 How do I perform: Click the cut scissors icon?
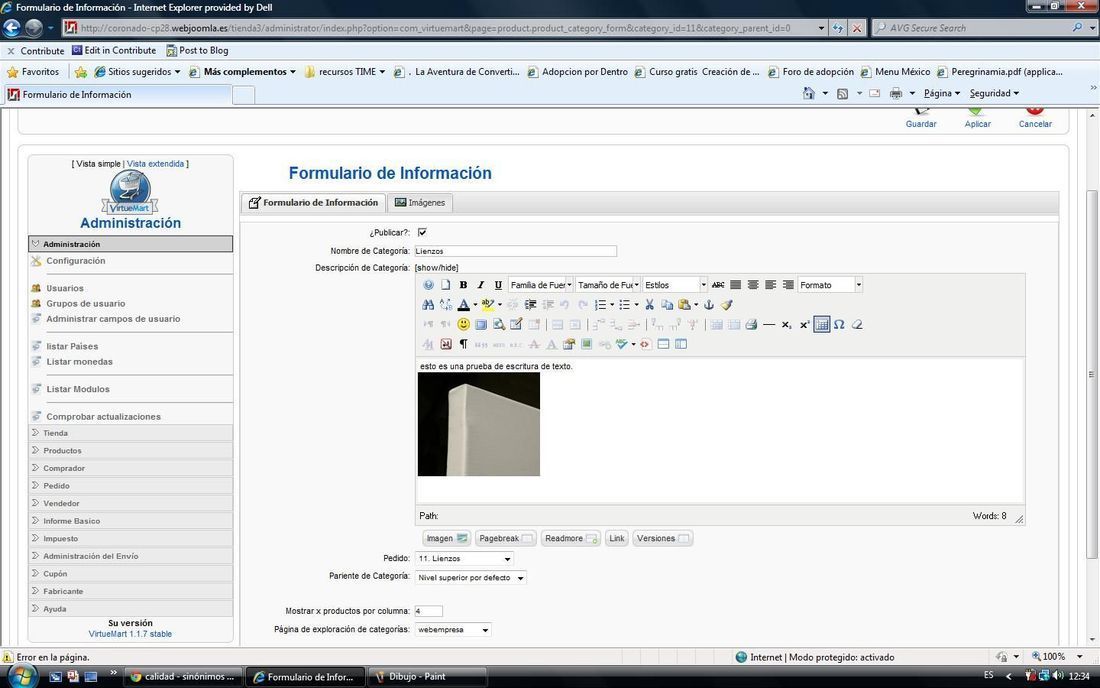(x=649, y=304)
